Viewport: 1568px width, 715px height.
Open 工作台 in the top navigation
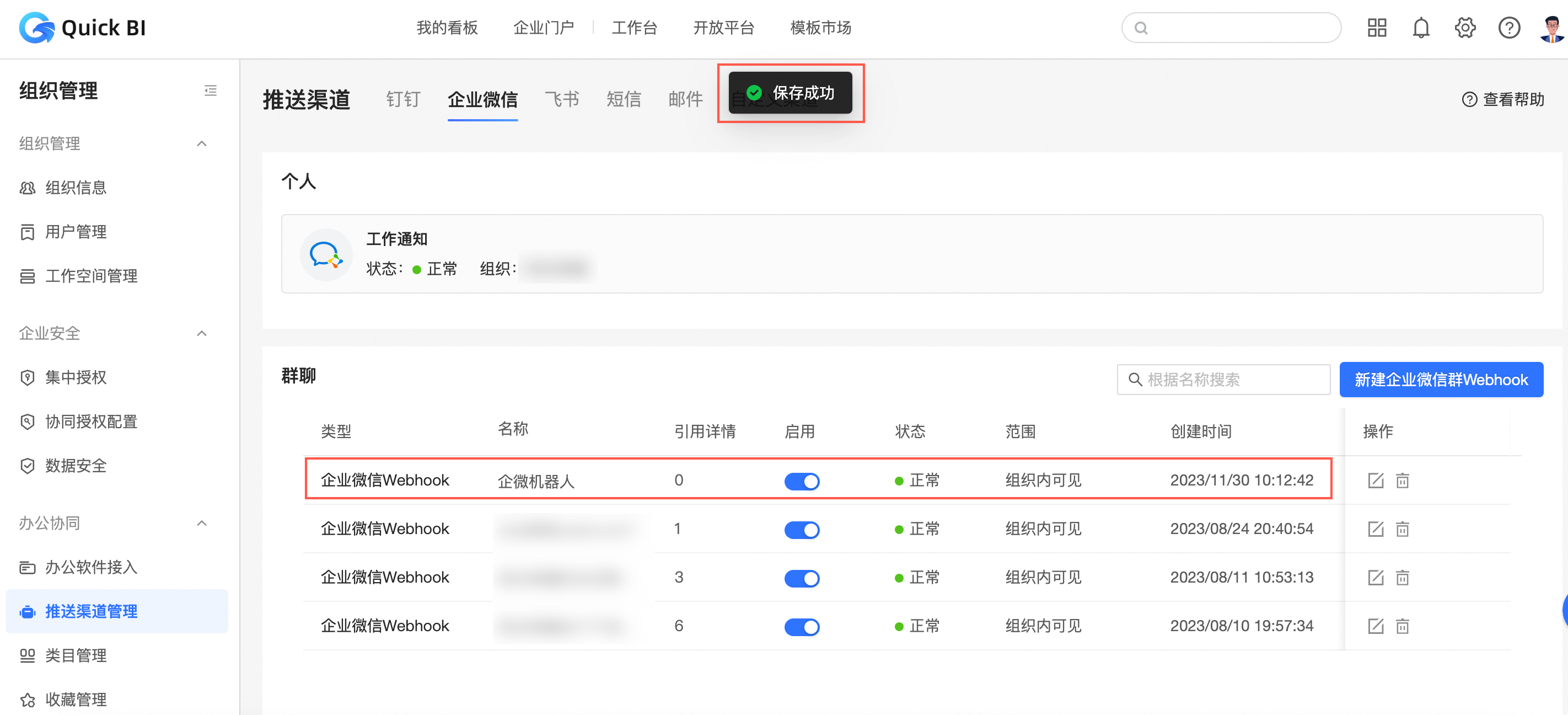[x=634, y=28]
